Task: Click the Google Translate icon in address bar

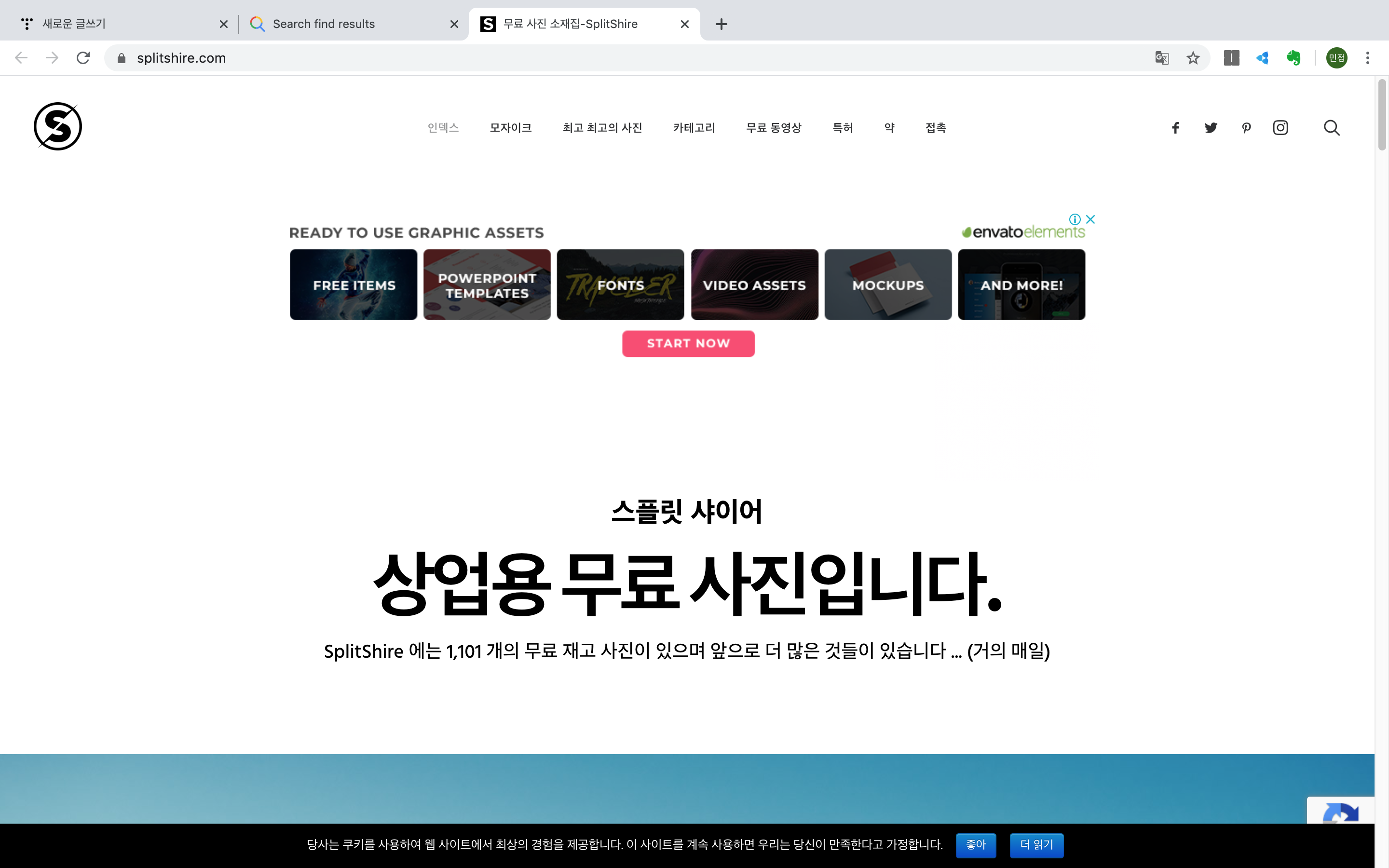Action: [1162, 58]
